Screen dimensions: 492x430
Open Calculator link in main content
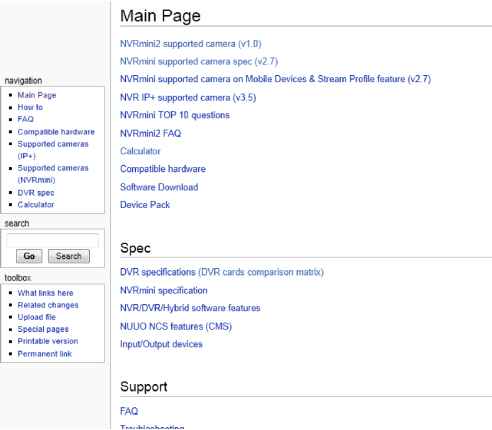pos(140,151)
